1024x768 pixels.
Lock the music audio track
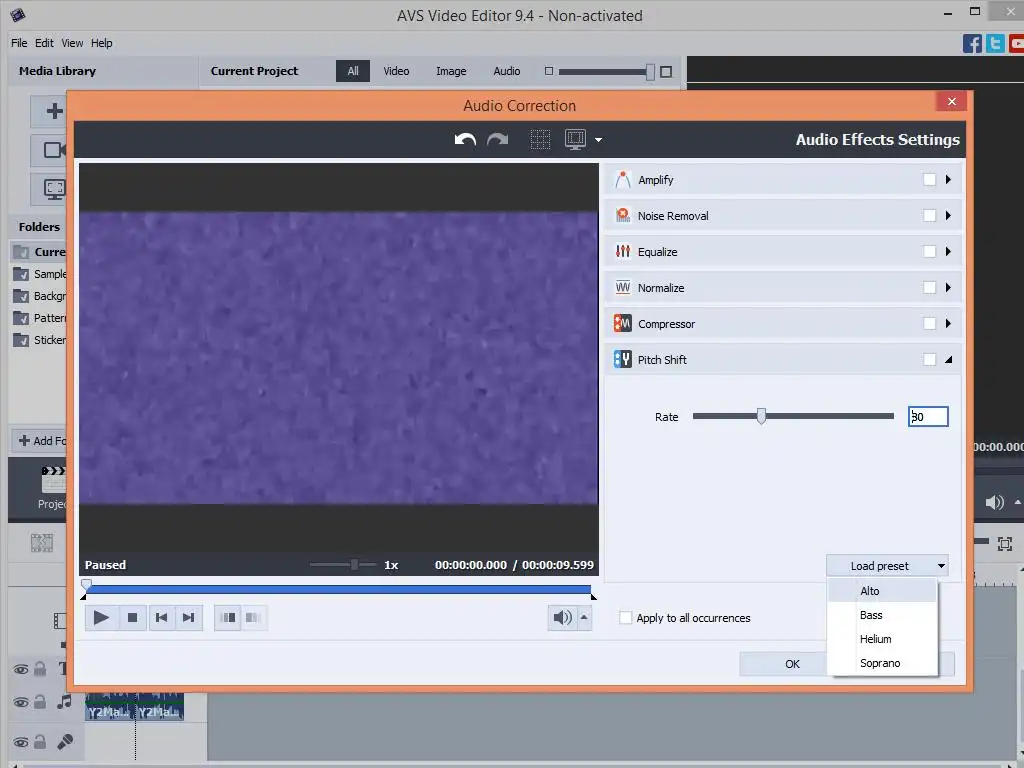[x=40, y=702]
